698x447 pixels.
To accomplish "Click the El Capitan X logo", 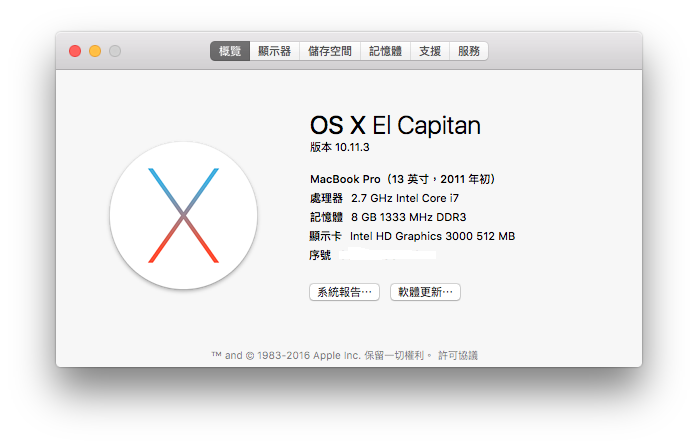I will pos(183,215).
